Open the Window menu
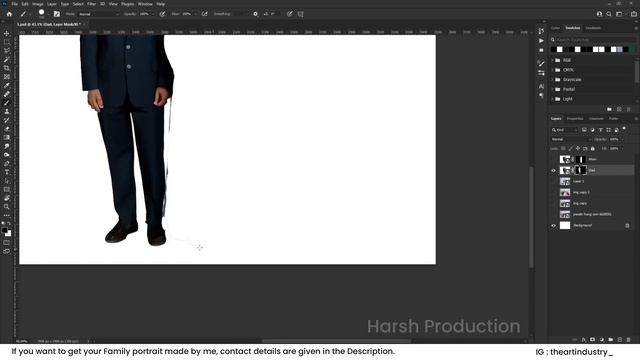The height and width of the screenshot is (360, 640). tap(145, 4)
